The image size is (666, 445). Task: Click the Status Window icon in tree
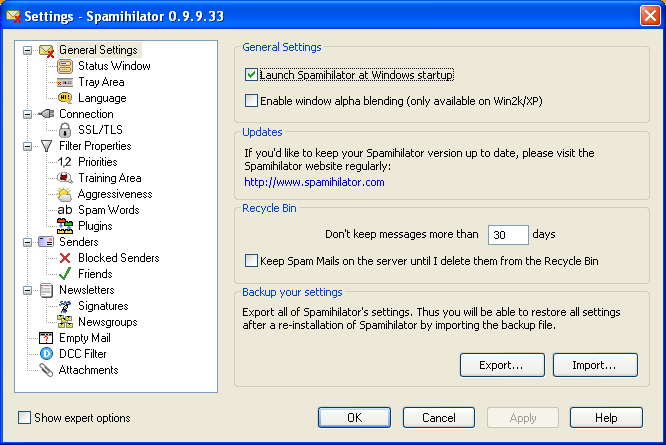tap(65, 66)
